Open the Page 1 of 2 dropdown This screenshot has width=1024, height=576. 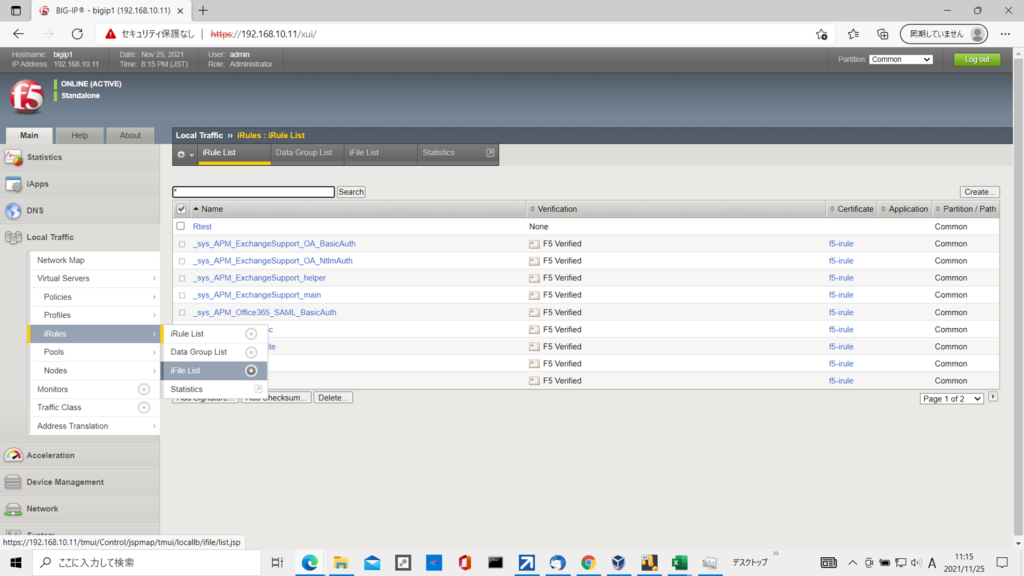click(x=951, y=398)
